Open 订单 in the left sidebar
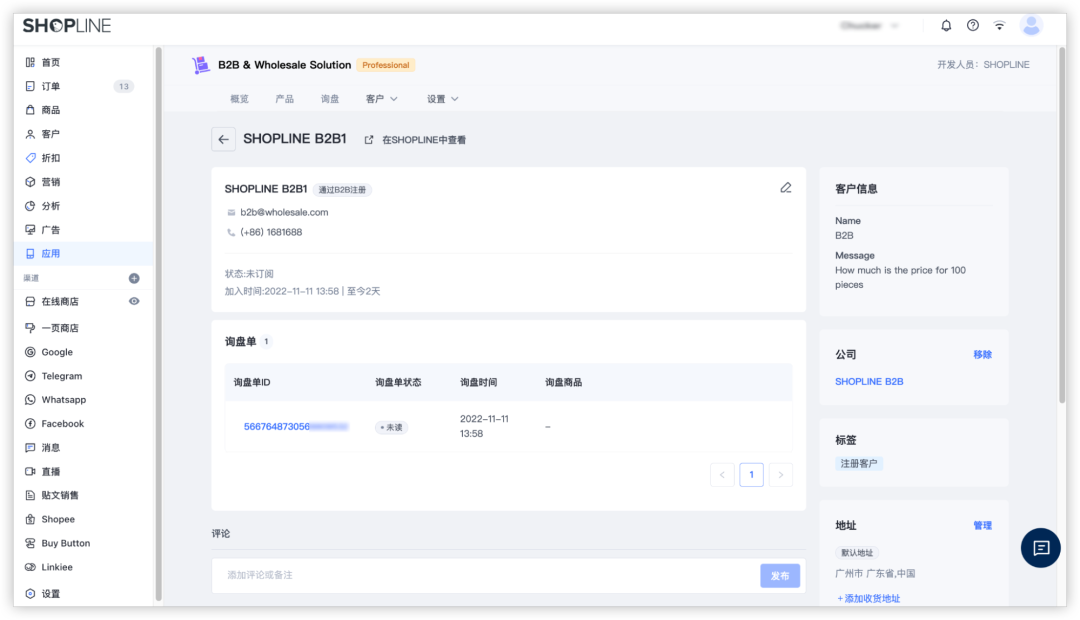 click(x=51, y=86)
